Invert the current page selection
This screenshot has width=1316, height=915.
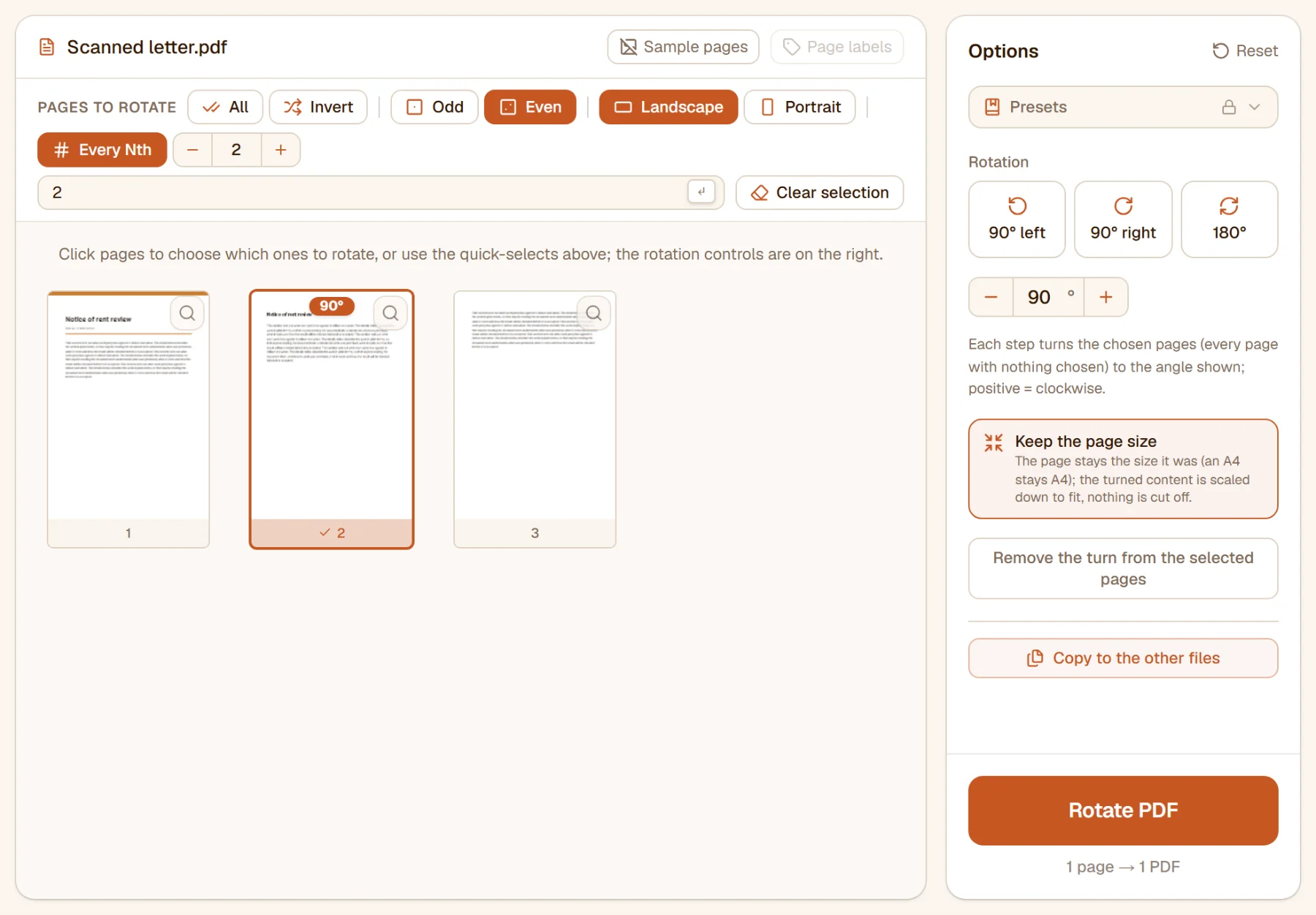coord(318,107)
